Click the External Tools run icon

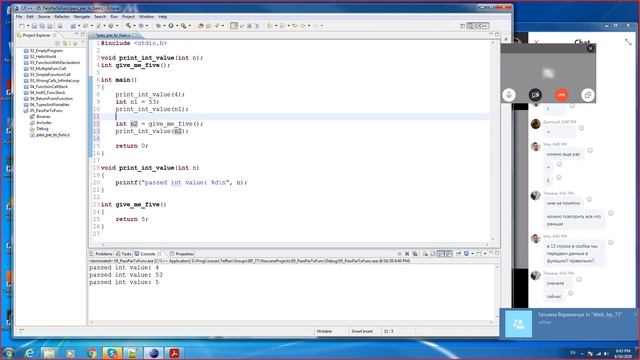[184, 26]
